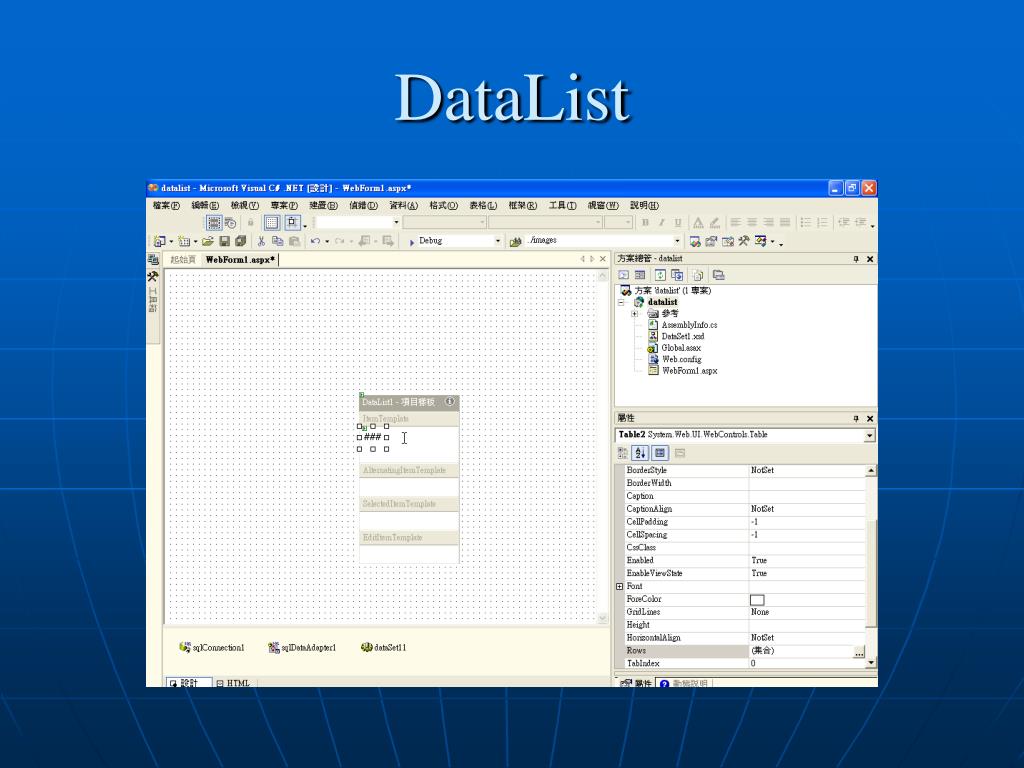Select the sqlDataAdapter1 component
This screenshot has width=1024, height=768.
(x=302, y=647)
